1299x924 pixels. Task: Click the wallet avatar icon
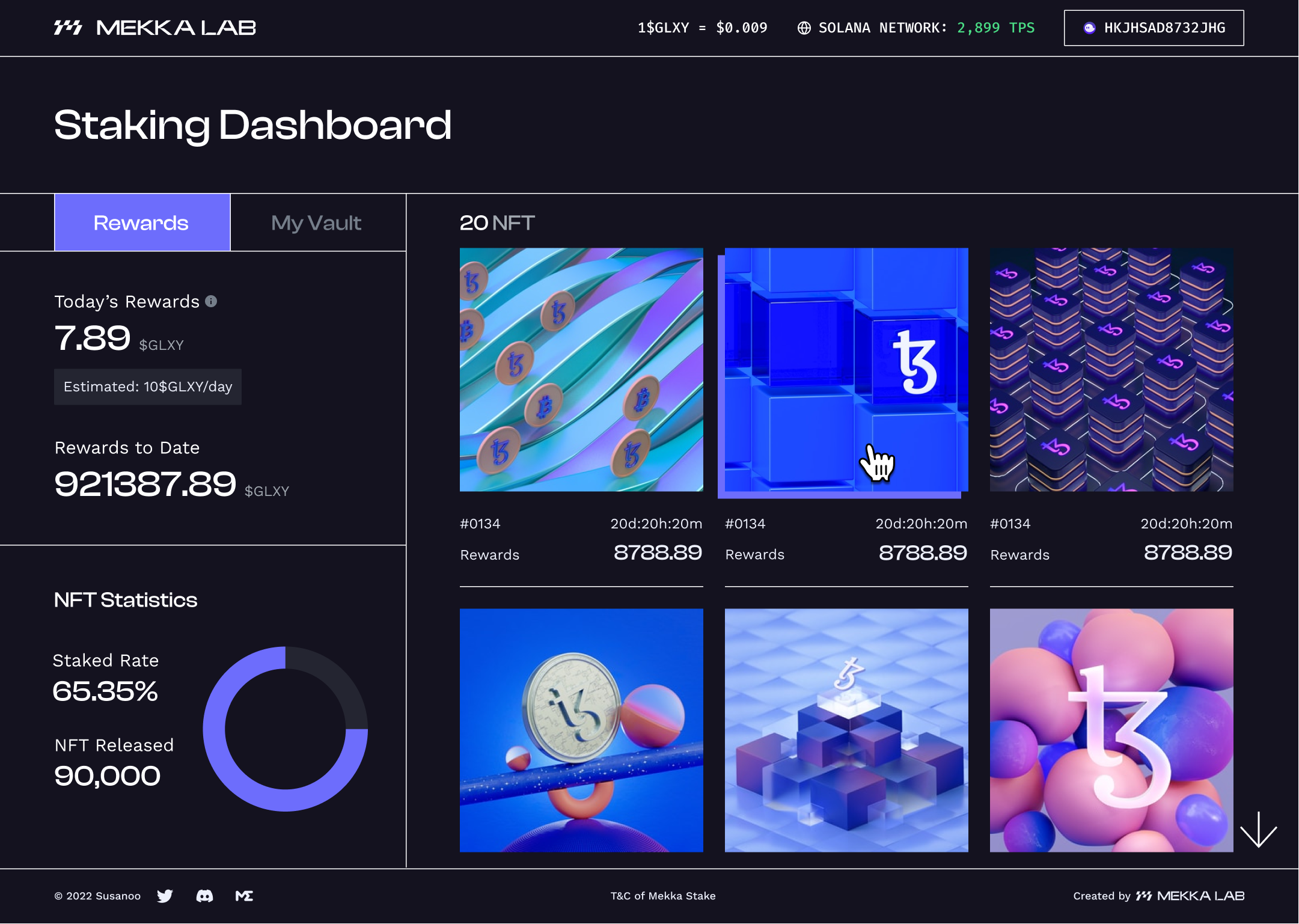1089,28
